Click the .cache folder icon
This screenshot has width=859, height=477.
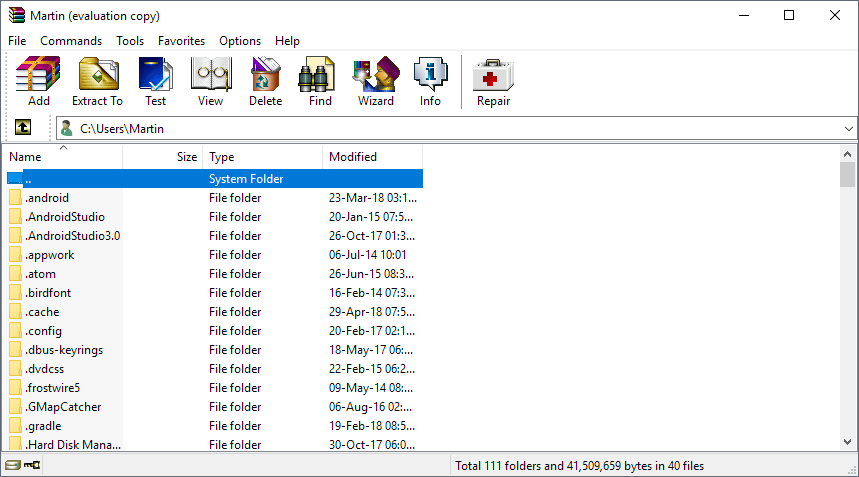(15, 312)
